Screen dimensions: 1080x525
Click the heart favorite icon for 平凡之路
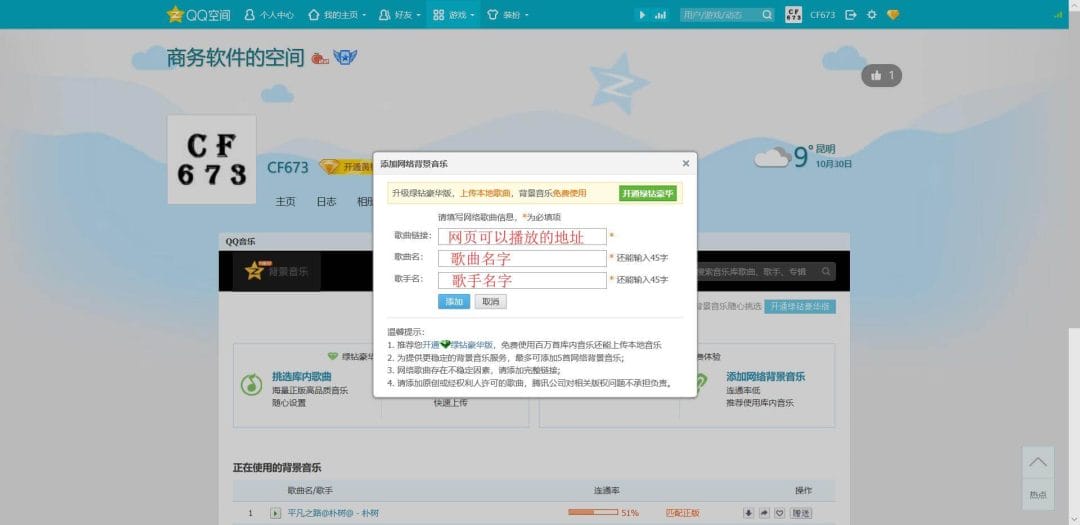[780, 513]
